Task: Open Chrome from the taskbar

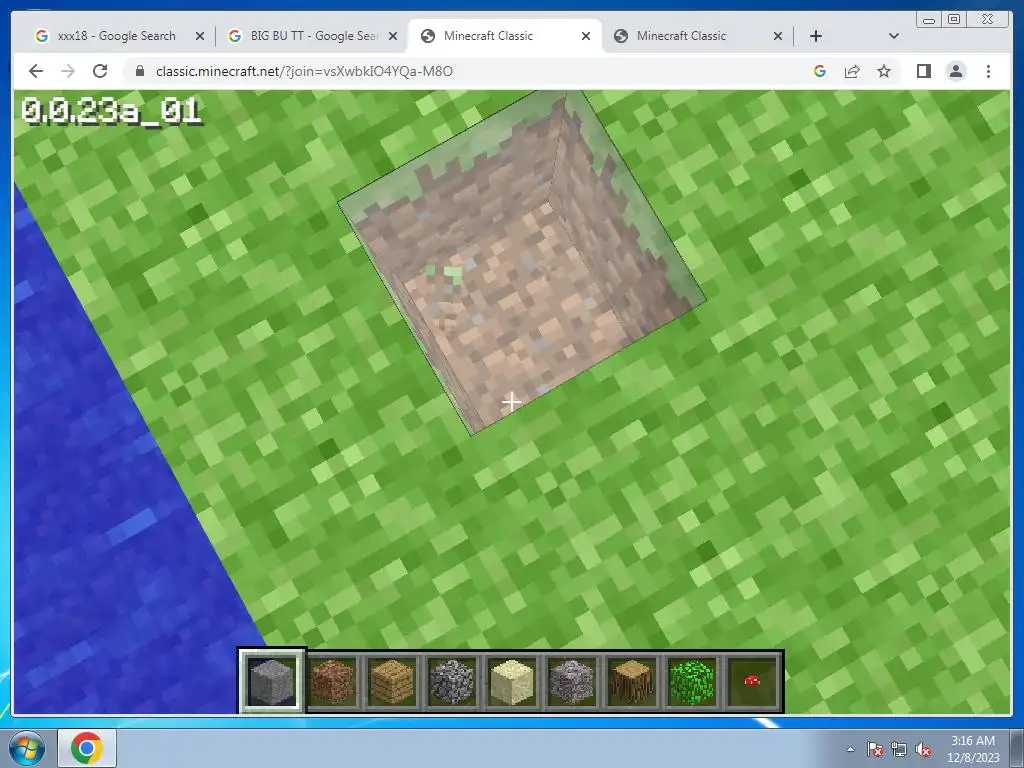Action: tap(87, 748)
